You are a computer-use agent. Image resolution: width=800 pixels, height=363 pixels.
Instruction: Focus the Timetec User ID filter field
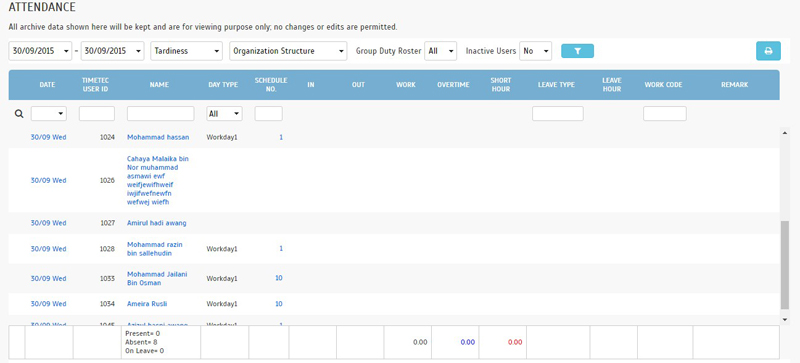click(97, 114)
